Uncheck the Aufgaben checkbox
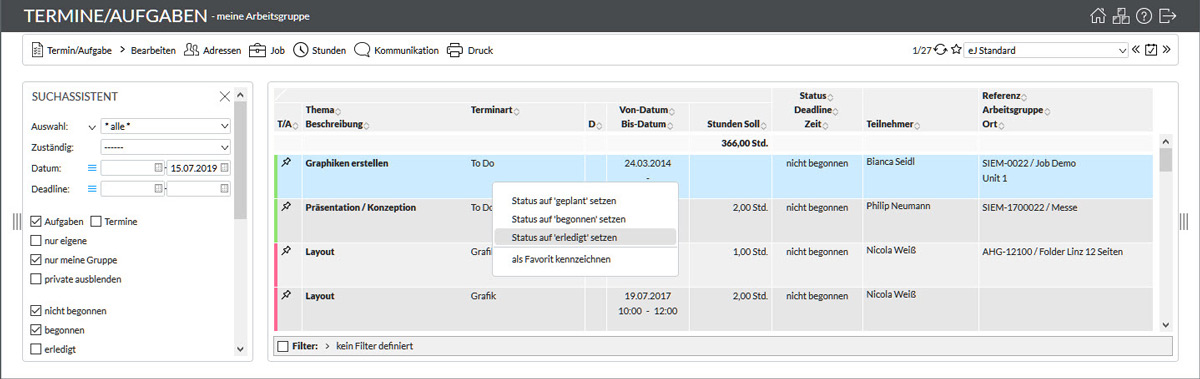The width and height of the screenshot is (1200, 379). (x=37, y=221)
